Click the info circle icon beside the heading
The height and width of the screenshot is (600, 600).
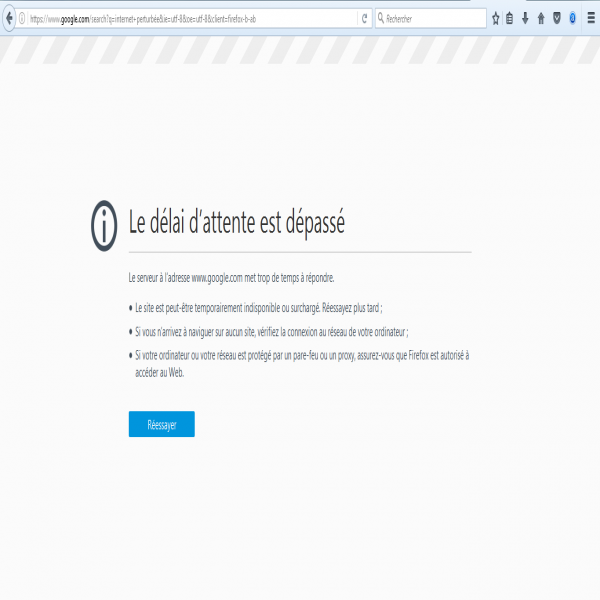tap(104, 226)
